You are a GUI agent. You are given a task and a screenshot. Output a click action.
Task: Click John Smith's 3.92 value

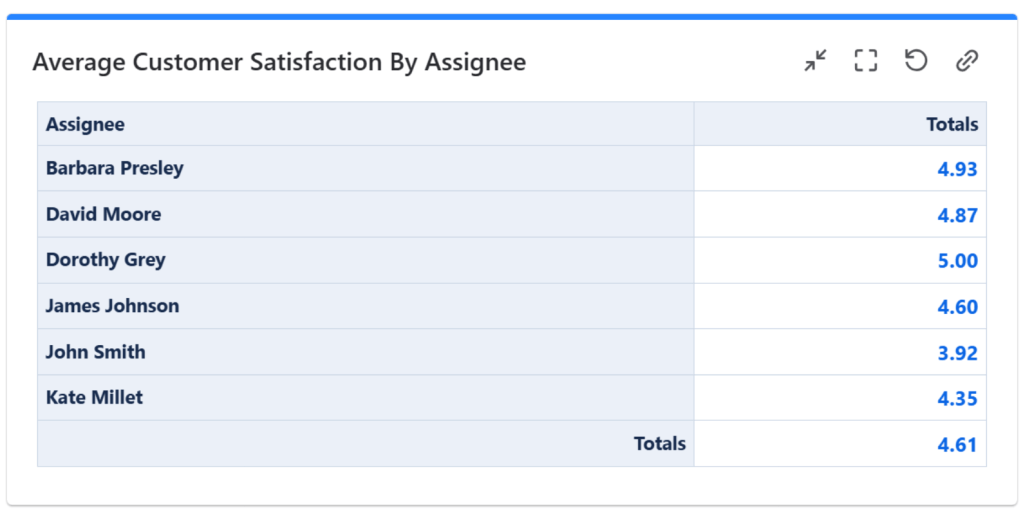pos(957,353)
